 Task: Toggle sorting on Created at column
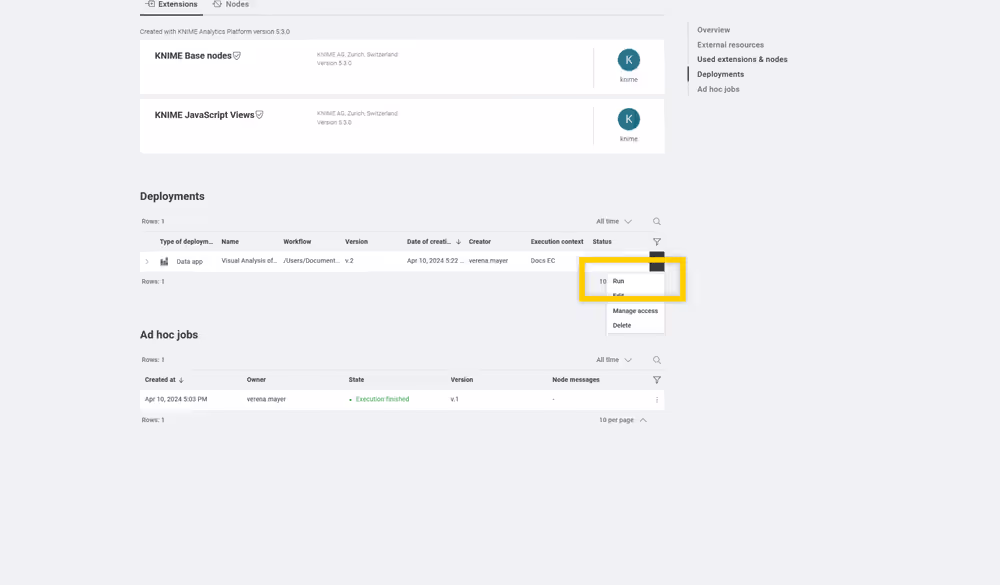(182, 380)
